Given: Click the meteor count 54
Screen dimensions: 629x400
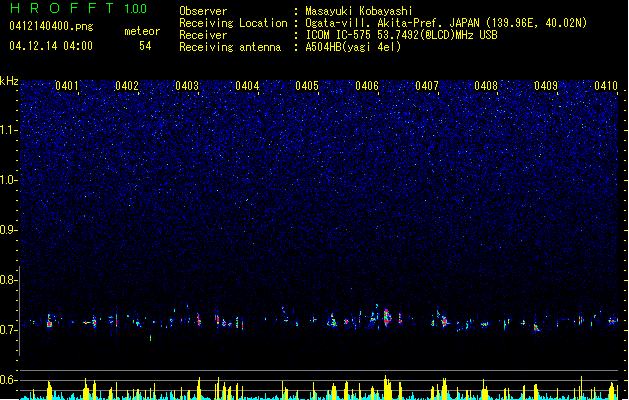Looking at the screenshot, I should tap(145, 46).
